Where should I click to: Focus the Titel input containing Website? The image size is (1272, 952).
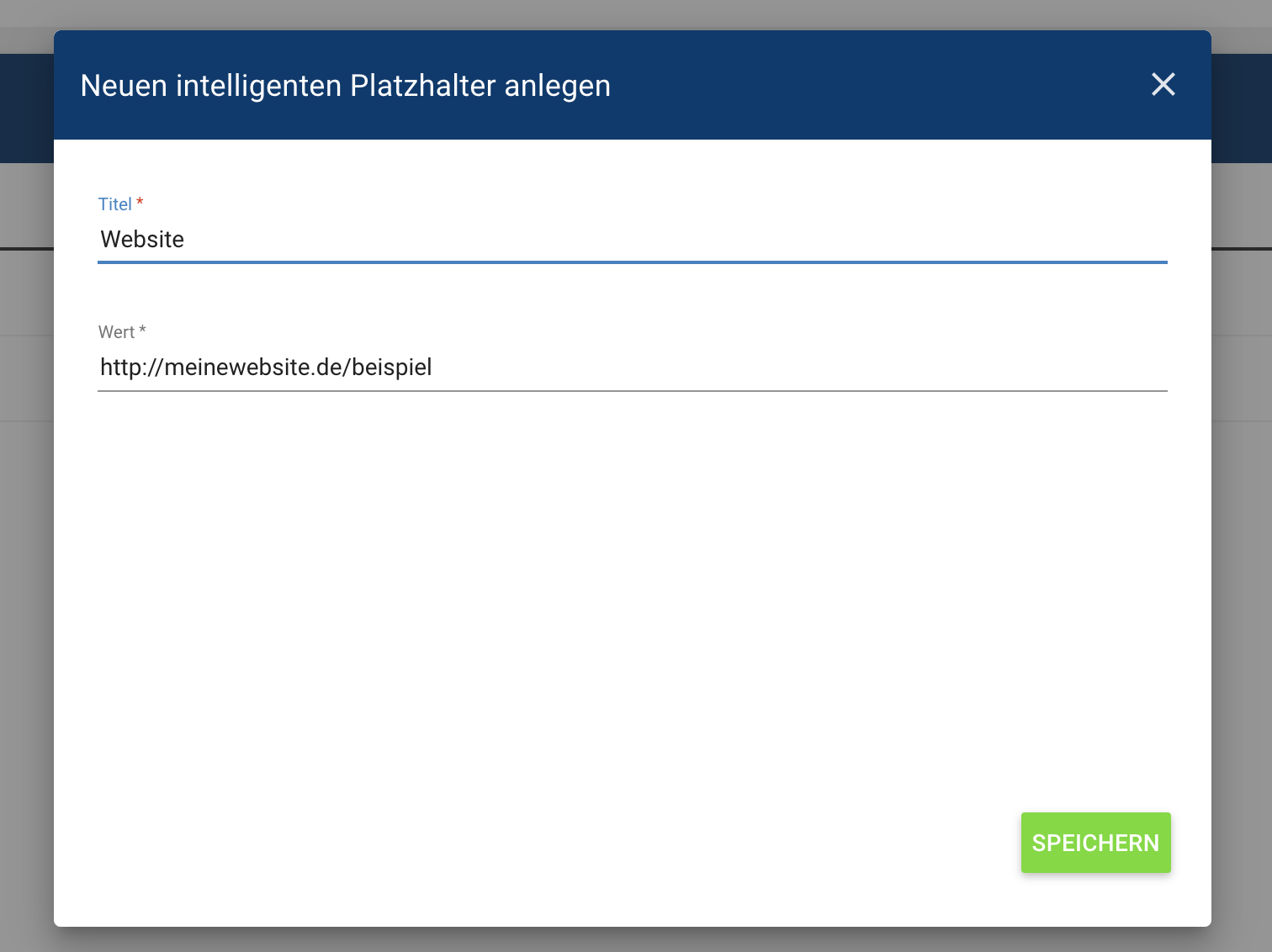633,240
